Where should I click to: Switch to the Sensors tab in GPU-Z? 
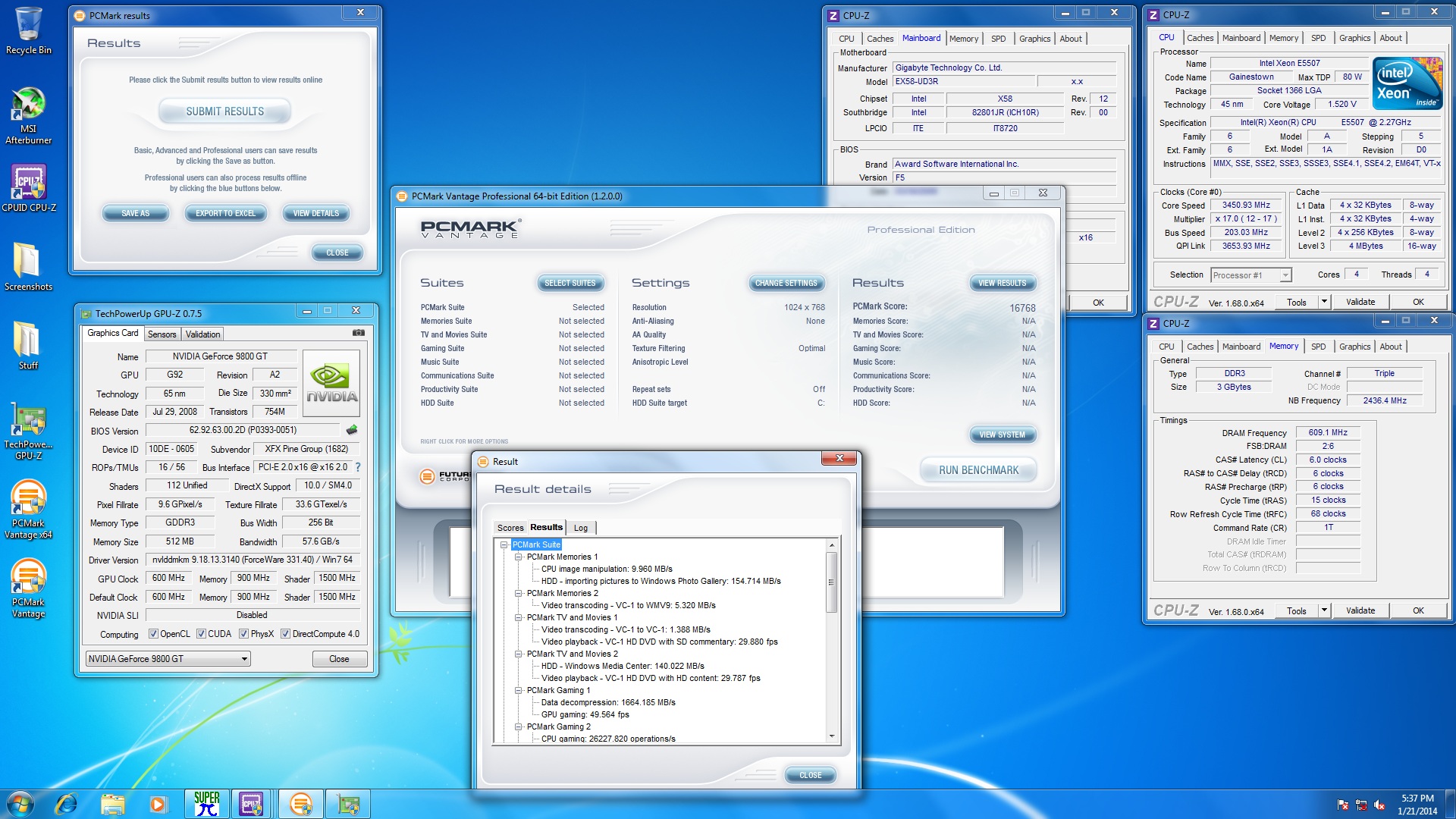pyautogui.click(x=162, y=334)
